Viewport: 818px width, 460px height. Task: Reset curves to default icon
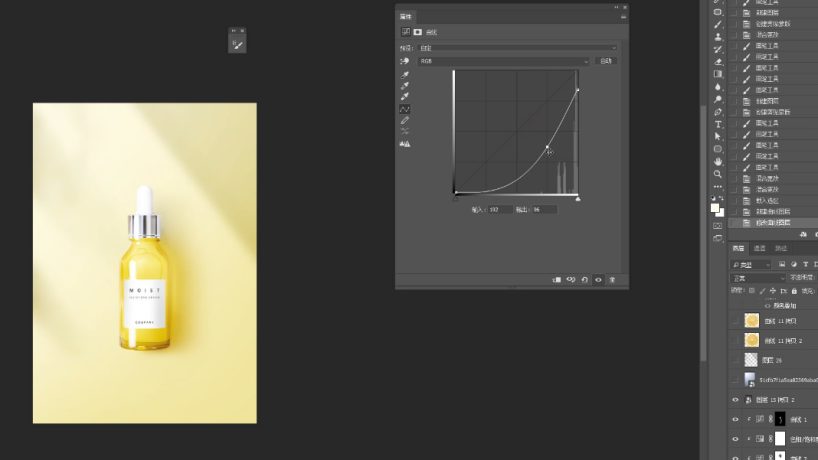(585, 280)
